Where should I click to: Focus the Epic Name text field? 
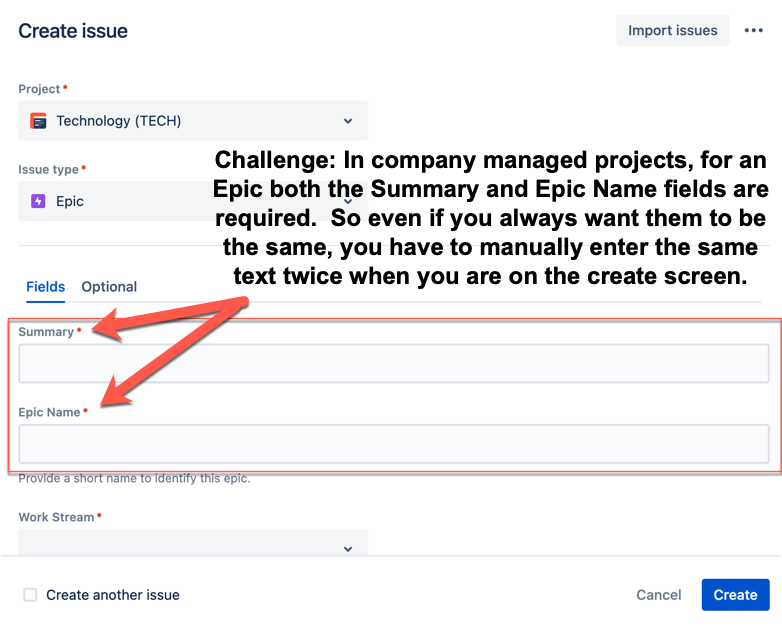[x=393, y=444]
